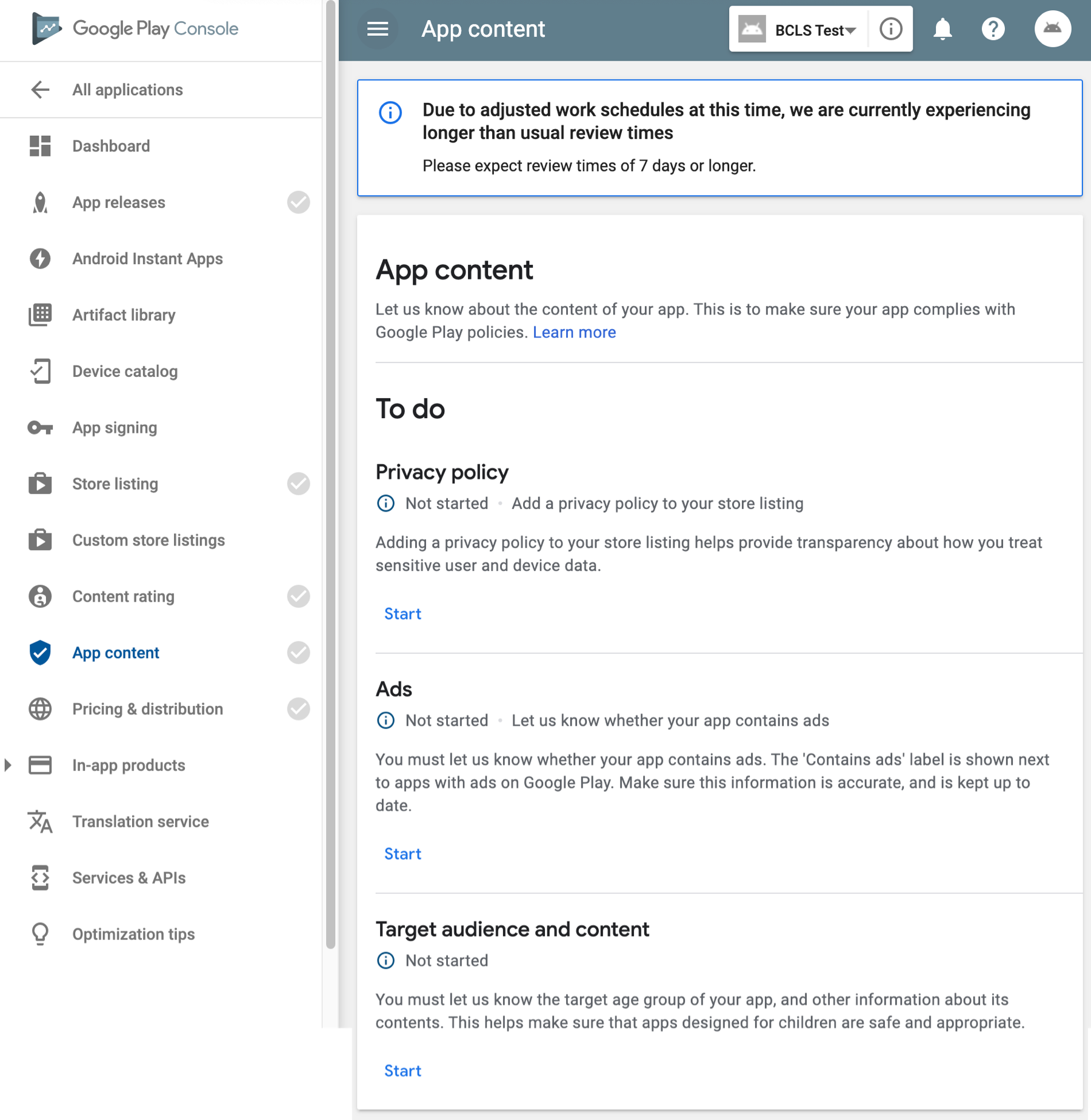Click the Optimization tips lightbulb icon
1091x1120 pixels.
(40, 934)
